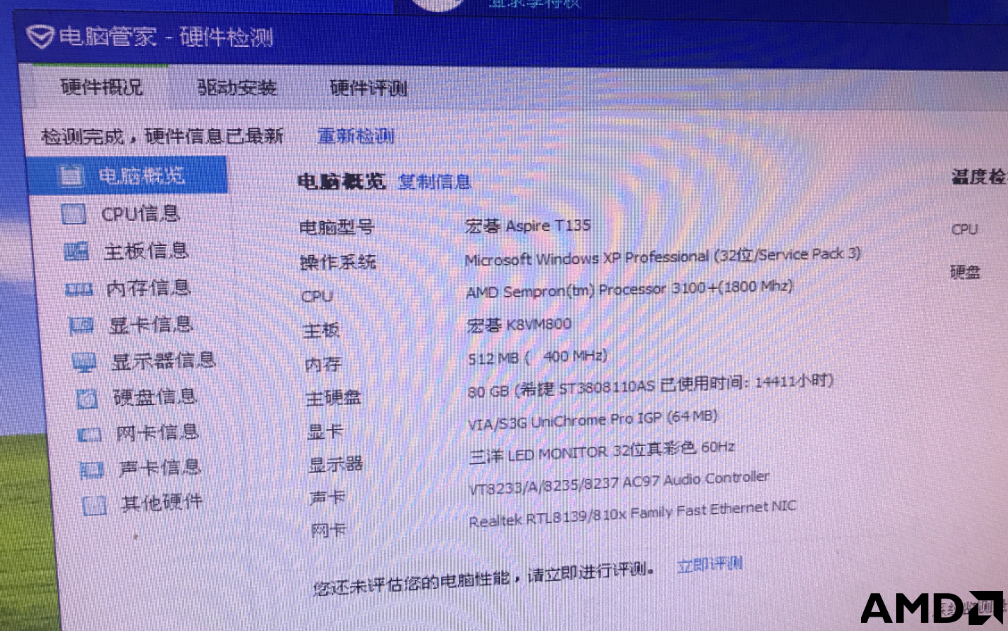
Task: Open the 显示器信息 sidebar entry
Action: tap(163, 361)
